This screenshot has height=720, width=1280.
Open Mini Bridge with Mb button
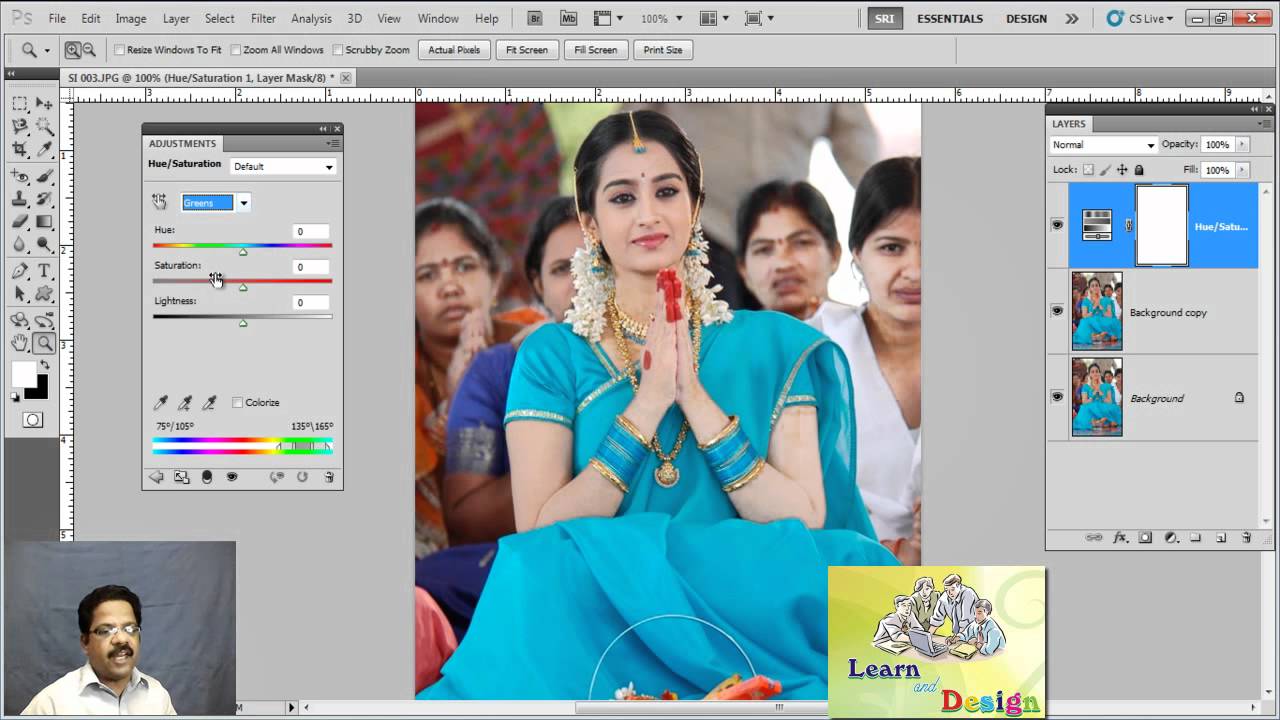pos(568,18)
